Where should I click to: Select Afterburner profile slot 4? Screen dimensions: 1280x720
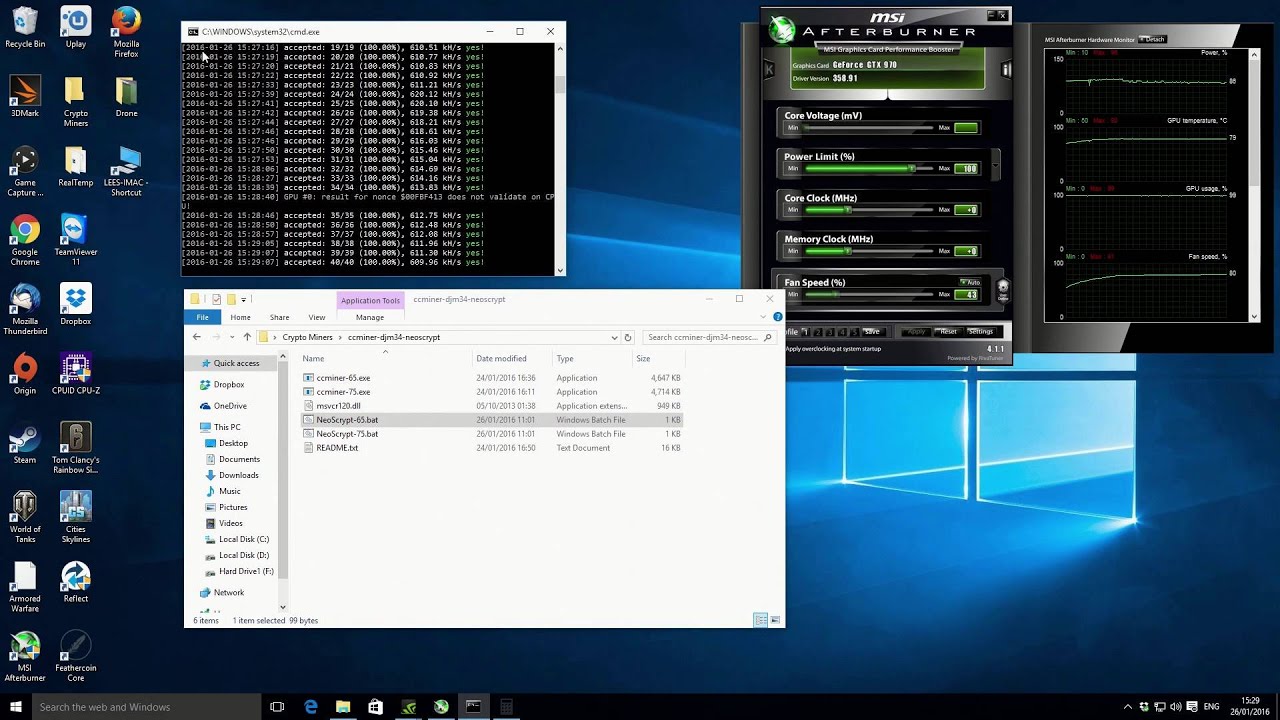tap(842, 332)
